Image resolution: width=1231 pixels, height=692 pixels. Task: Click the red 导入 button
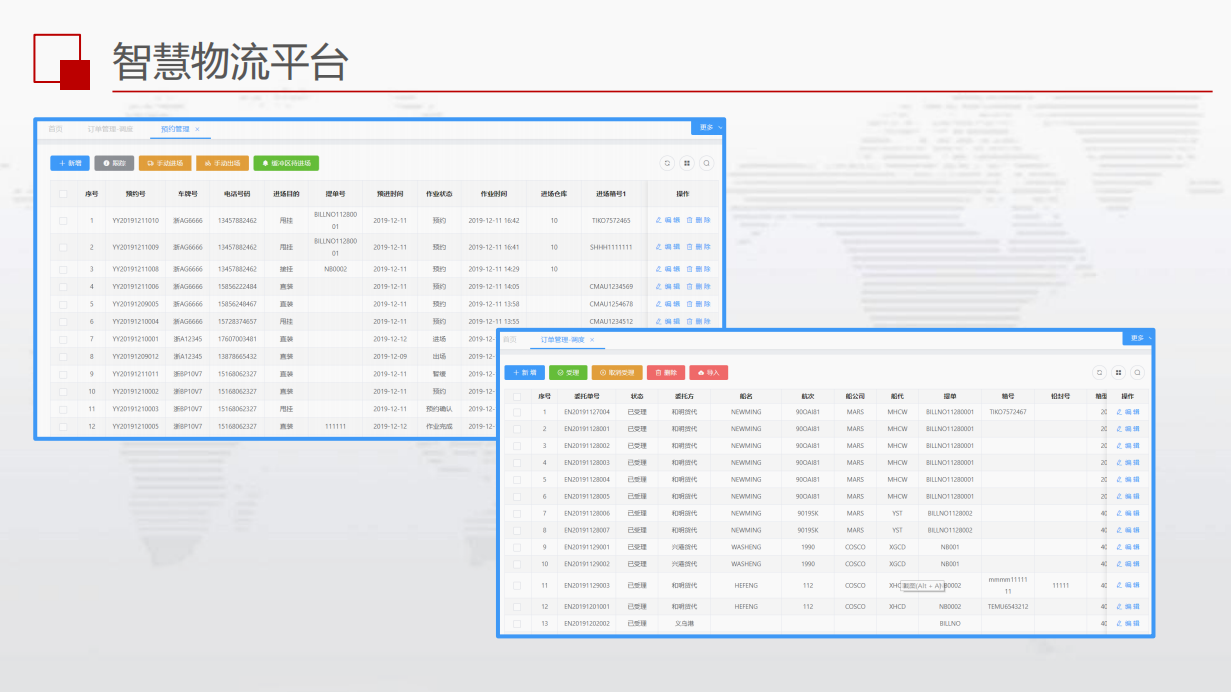tap(708, 372)
